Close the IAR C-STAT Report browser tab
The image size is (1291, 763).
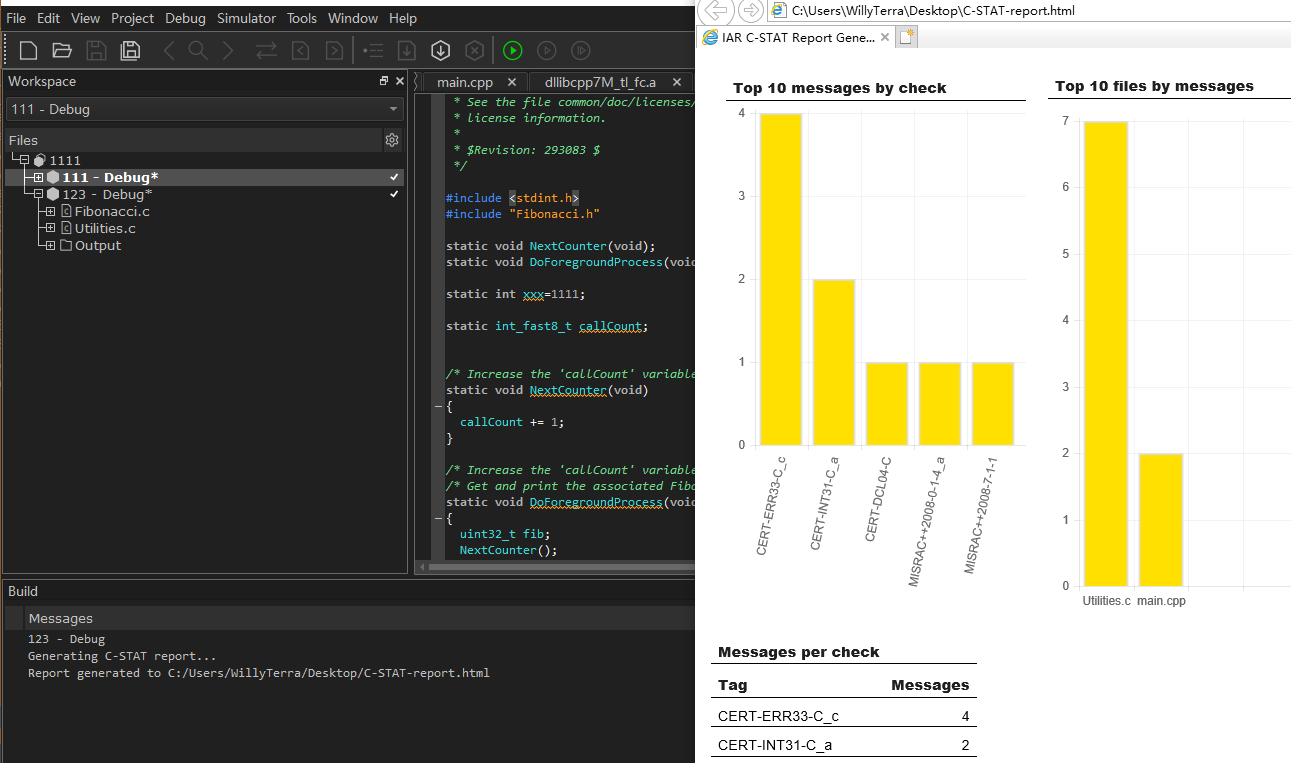click(x=884, y=37)
